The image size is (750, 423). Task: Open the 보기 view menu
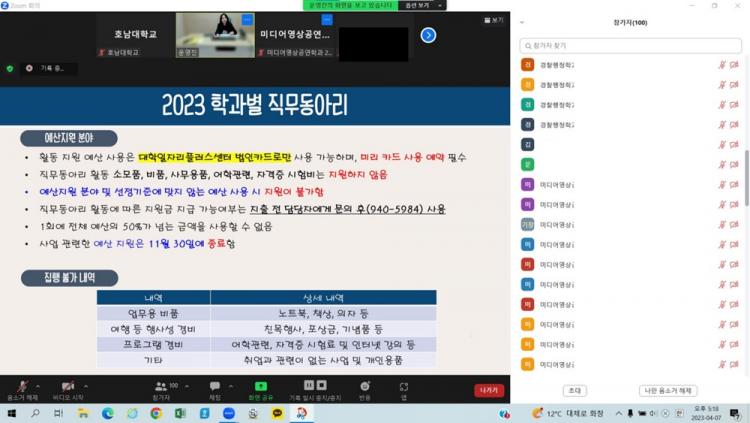(494, 19)
